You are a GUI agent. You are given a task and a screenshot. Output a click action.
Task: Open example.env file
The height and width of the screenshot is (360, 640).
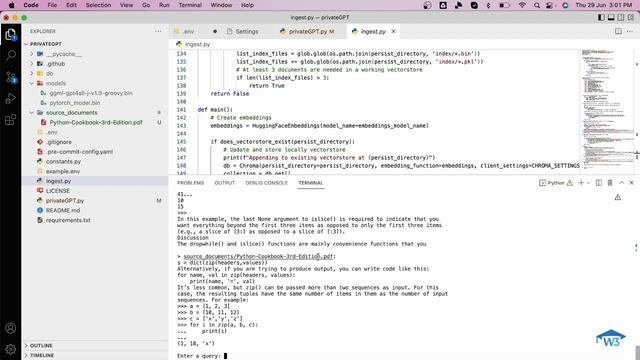(63, 171)
